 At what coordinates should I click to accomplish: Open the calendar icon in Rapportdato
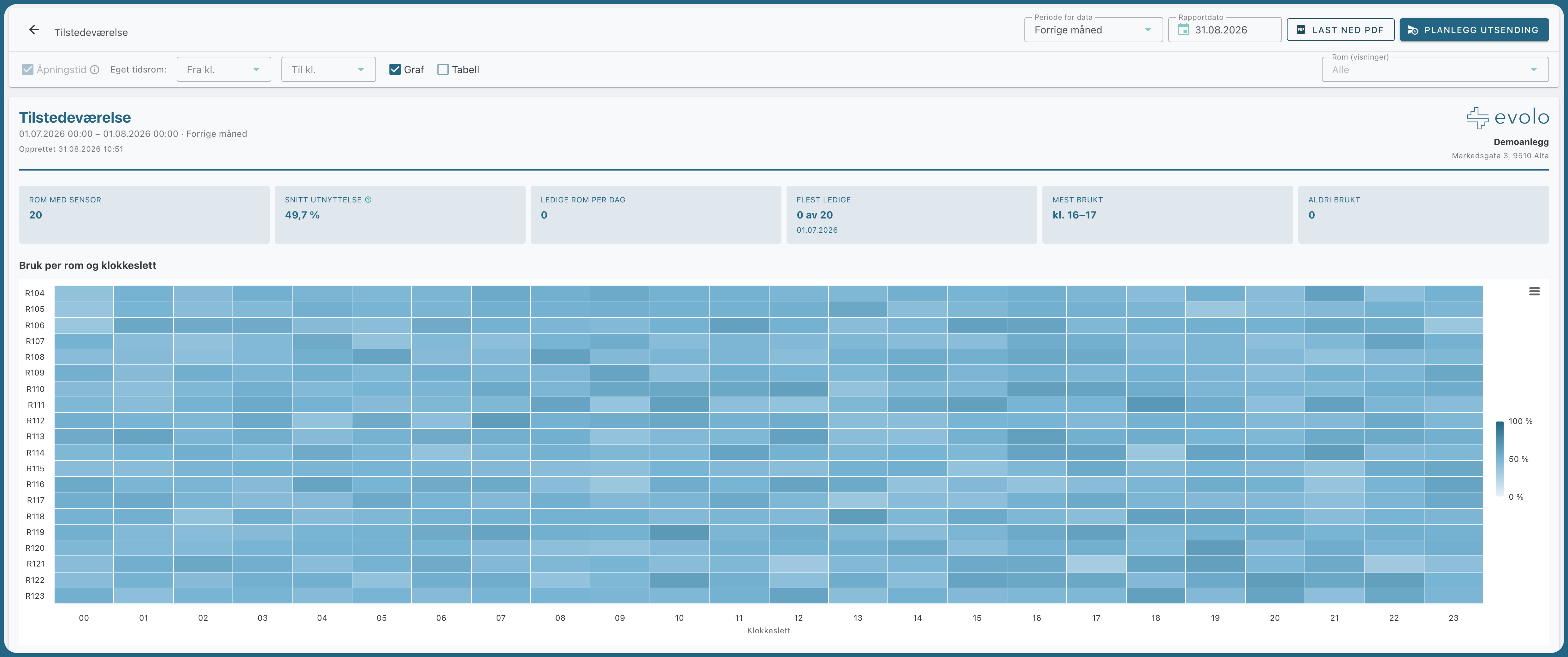pyautogui.click(x=1183, y=30)
